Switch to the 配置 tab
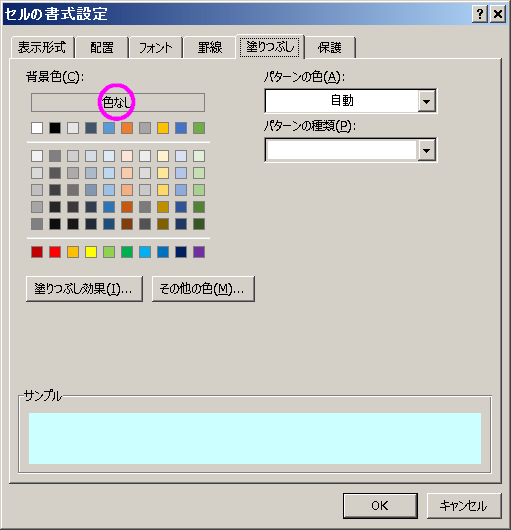The image size is (511, 530). [x=102, y=47]
